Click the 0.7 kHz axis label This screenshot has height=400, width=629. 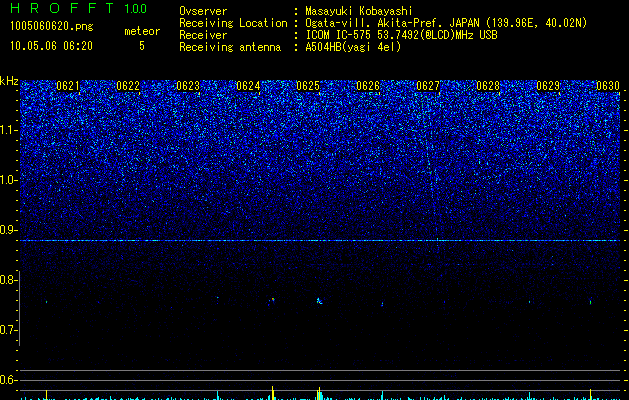8,330
